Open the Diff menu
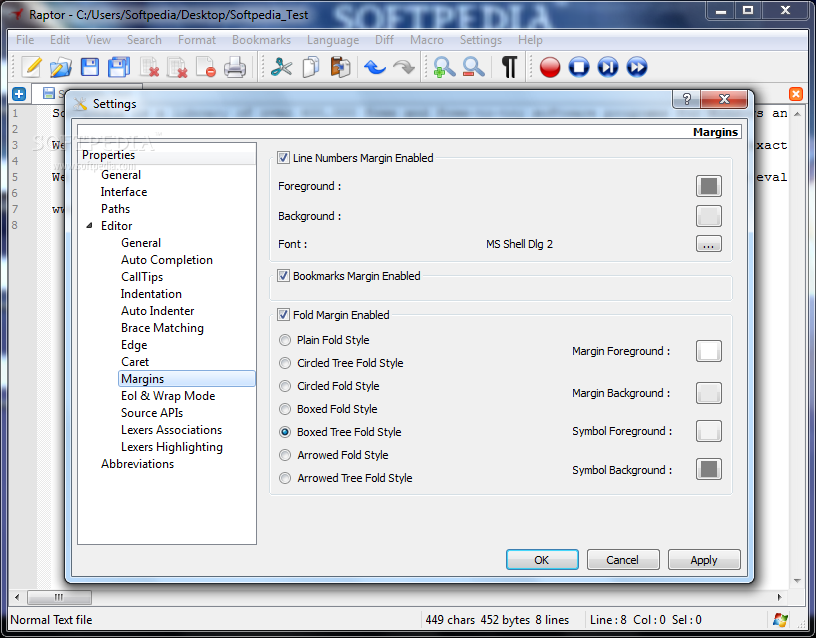 pyautogui.click(x=384, y=40)
